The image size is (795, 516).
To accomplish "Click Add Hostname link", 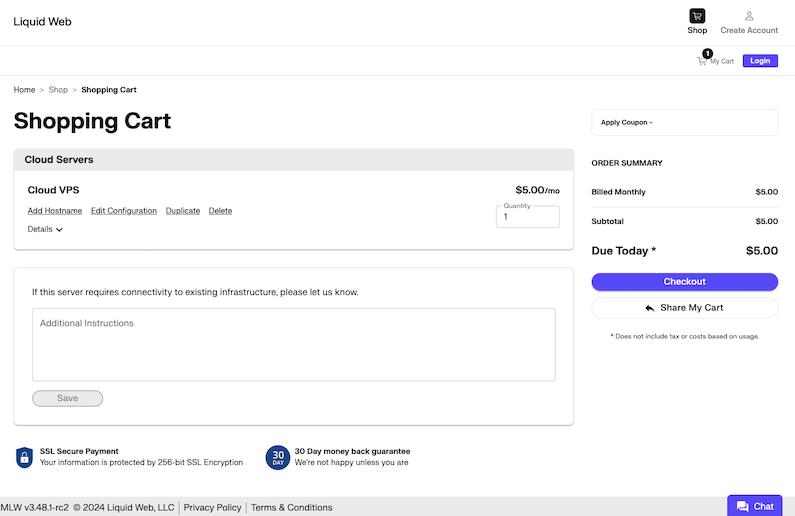I will click(55, 211).
